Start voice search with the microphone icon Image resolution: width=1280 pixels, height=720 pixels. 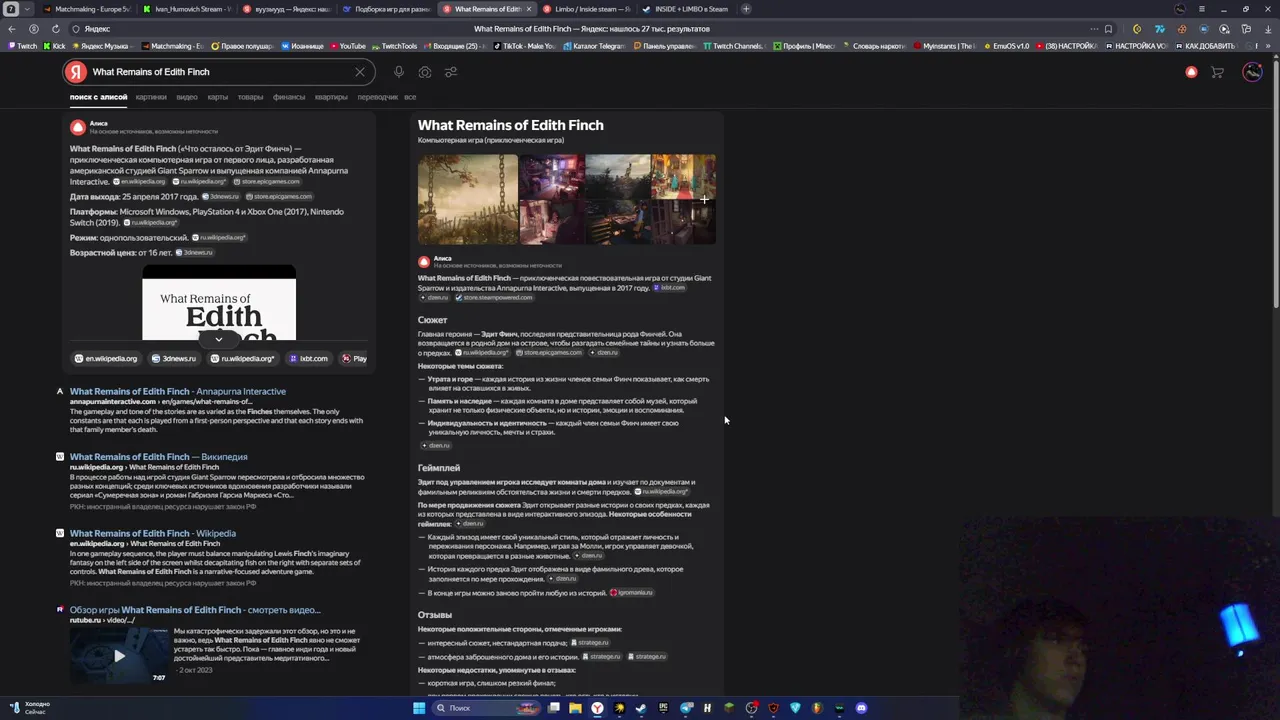pos(399,72)
